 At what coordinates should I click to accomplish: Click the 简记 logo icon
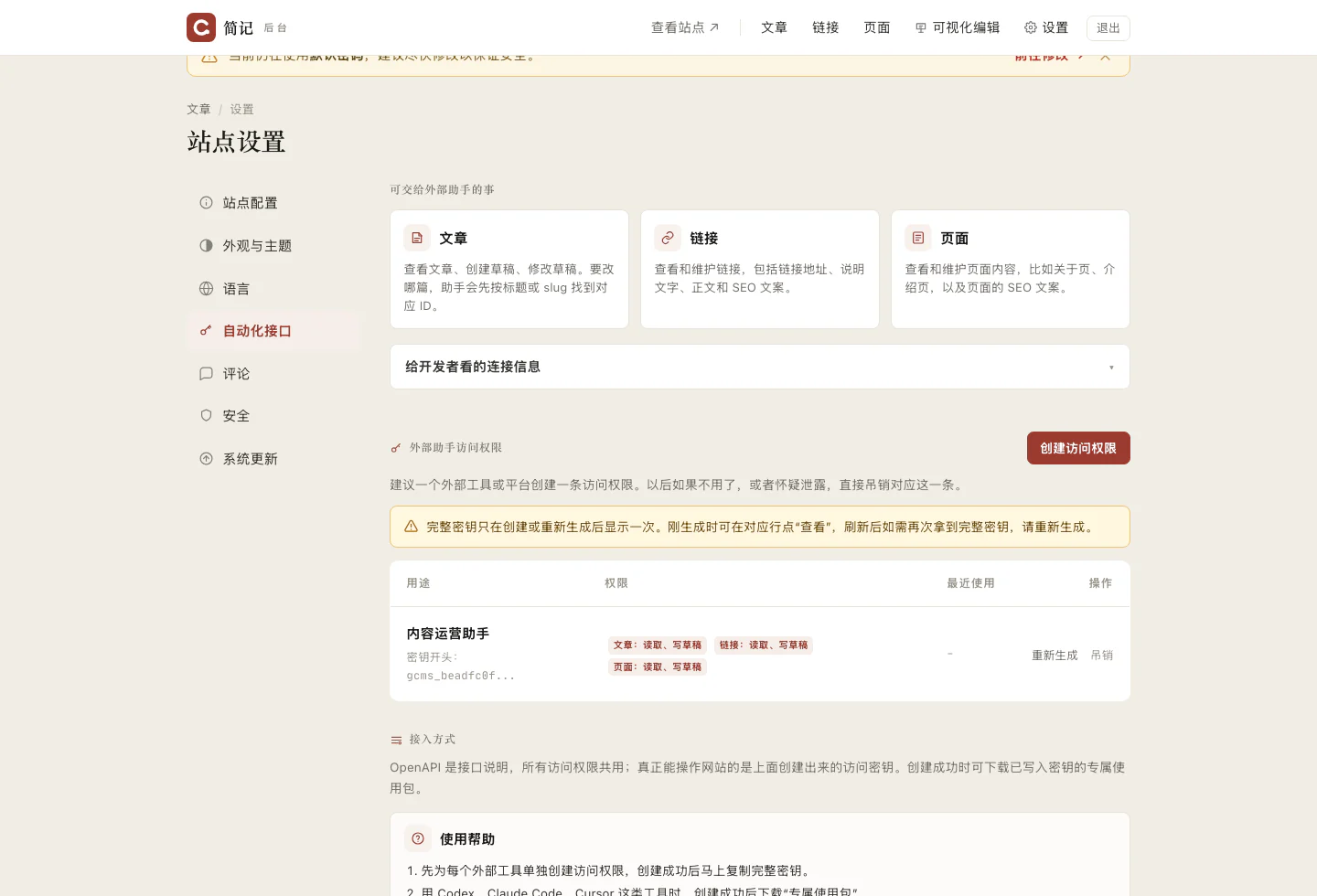click(201, 27)
